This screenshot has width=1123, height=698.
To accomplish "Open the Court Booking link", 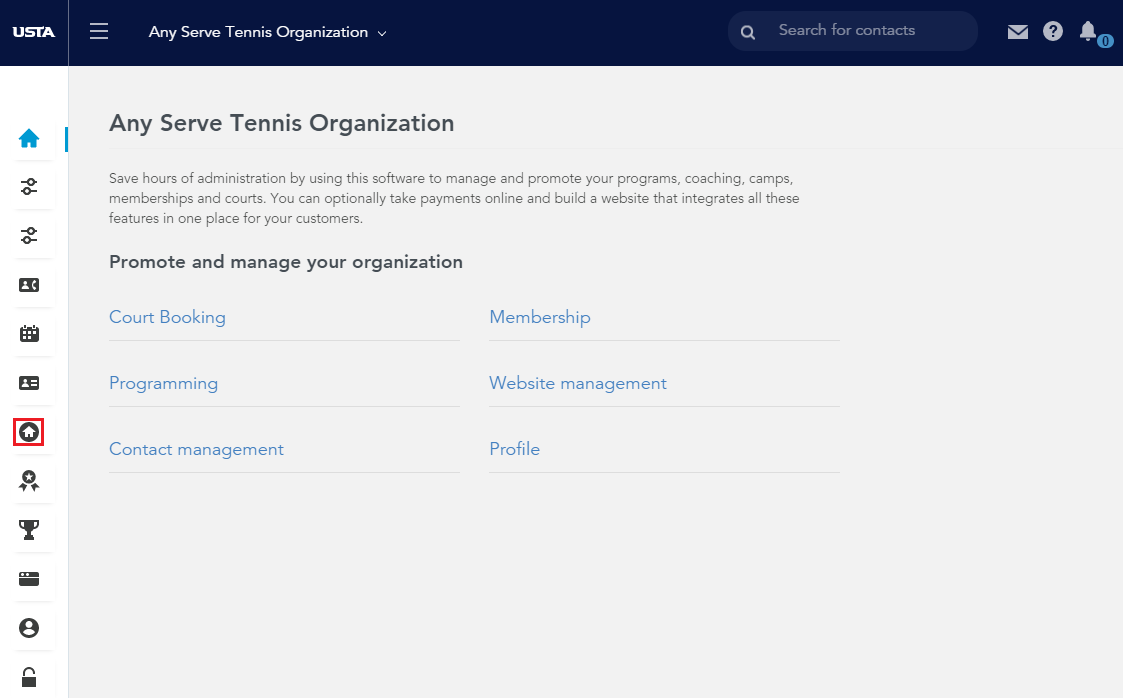I will 167,317.
